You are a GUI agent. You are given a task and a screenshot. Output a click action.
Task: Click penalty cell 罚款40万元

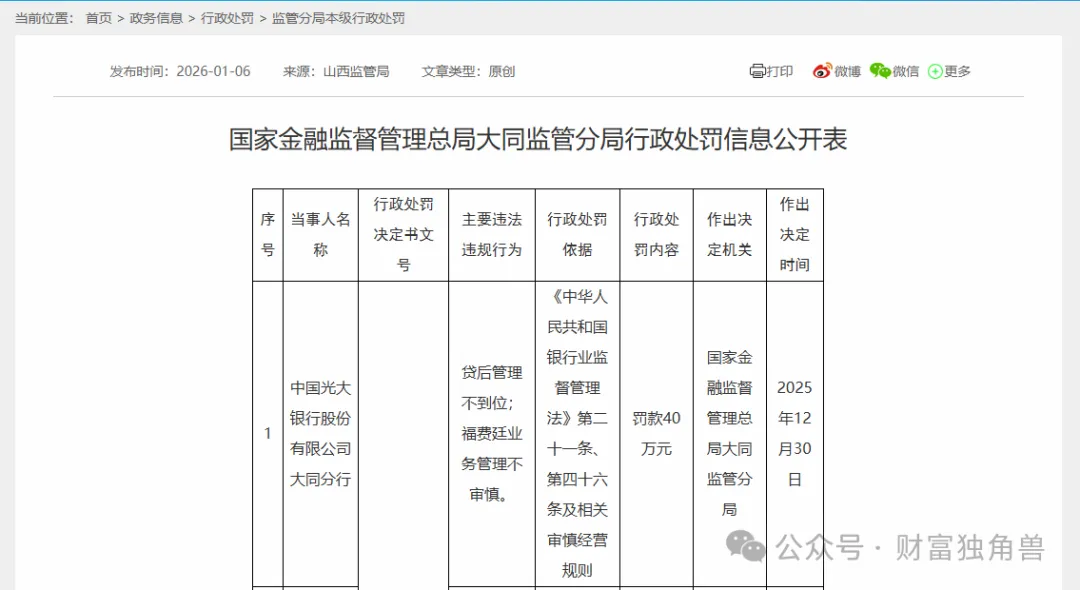(656, 434)
